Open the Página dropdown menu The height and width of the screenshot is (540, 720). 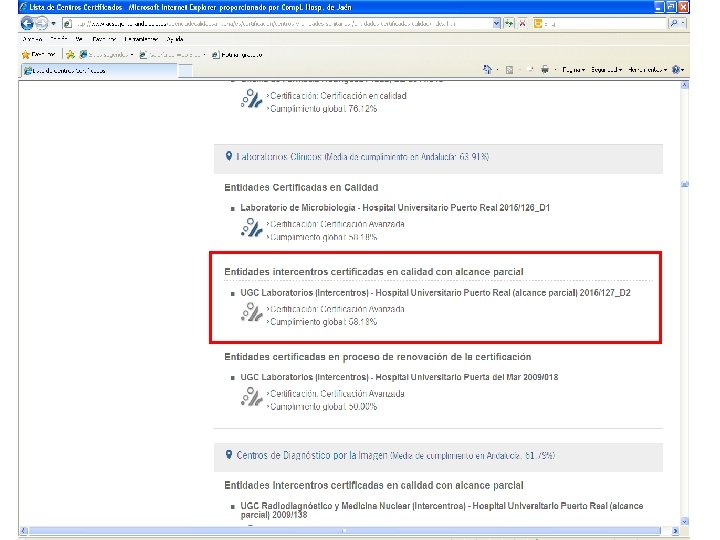574,70
